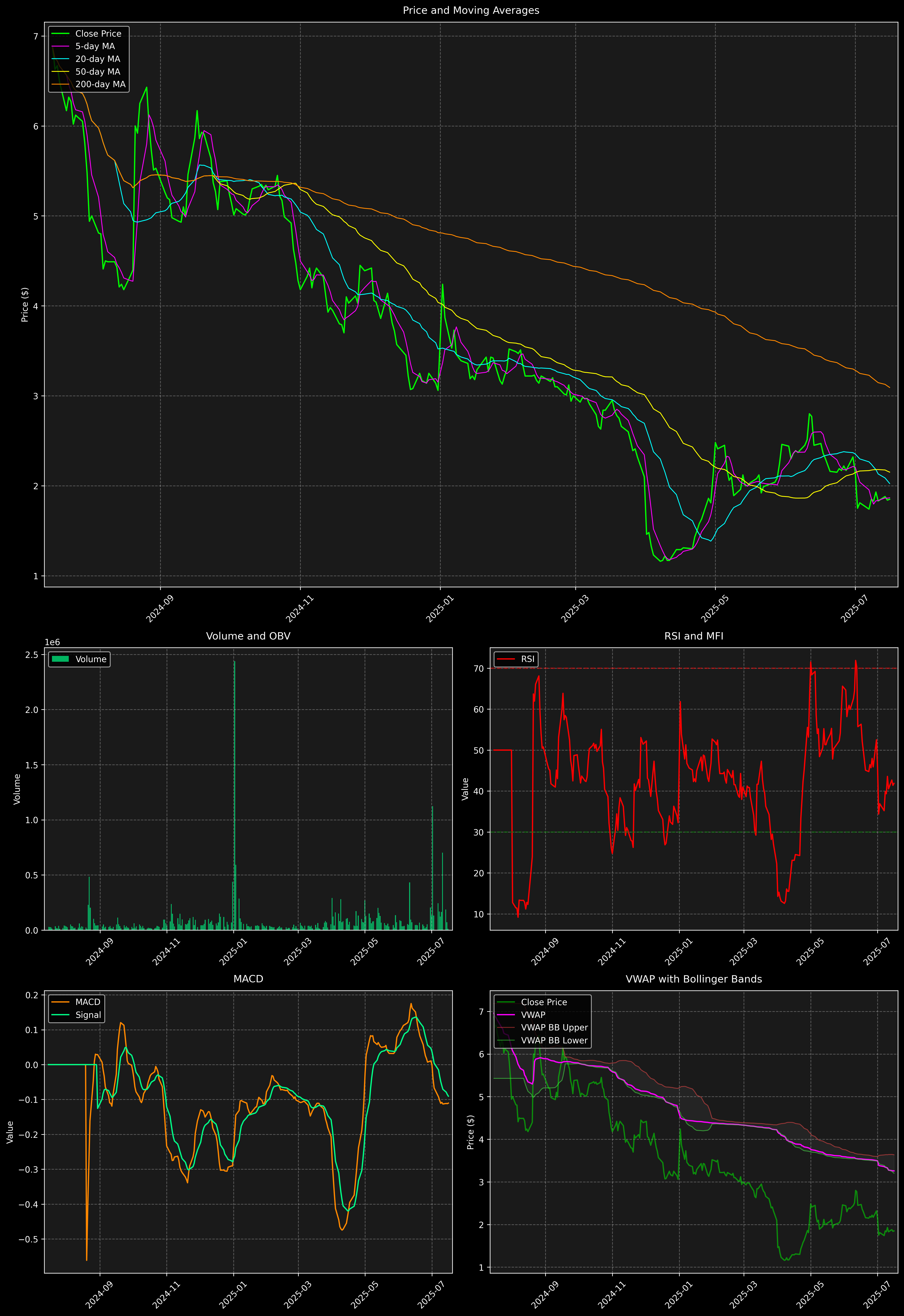Click the 'MACD' chart title

[248, 979]
